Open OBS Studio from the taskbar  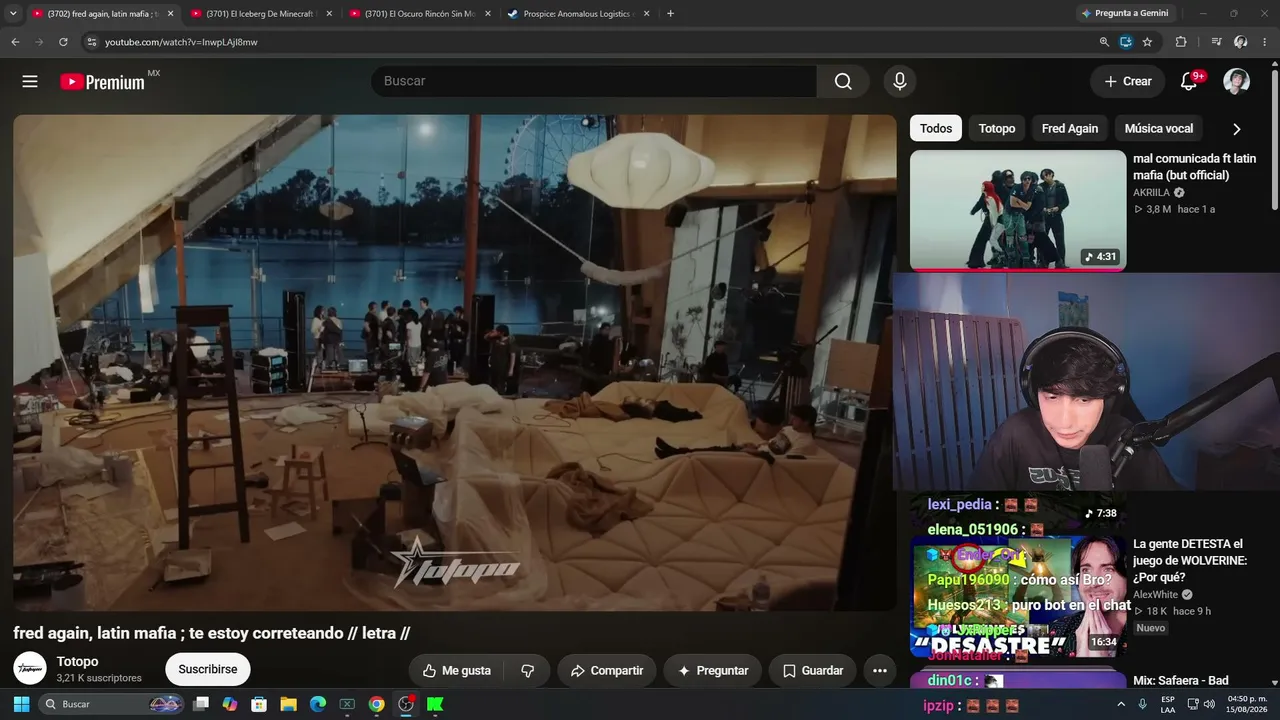[406, 704]
